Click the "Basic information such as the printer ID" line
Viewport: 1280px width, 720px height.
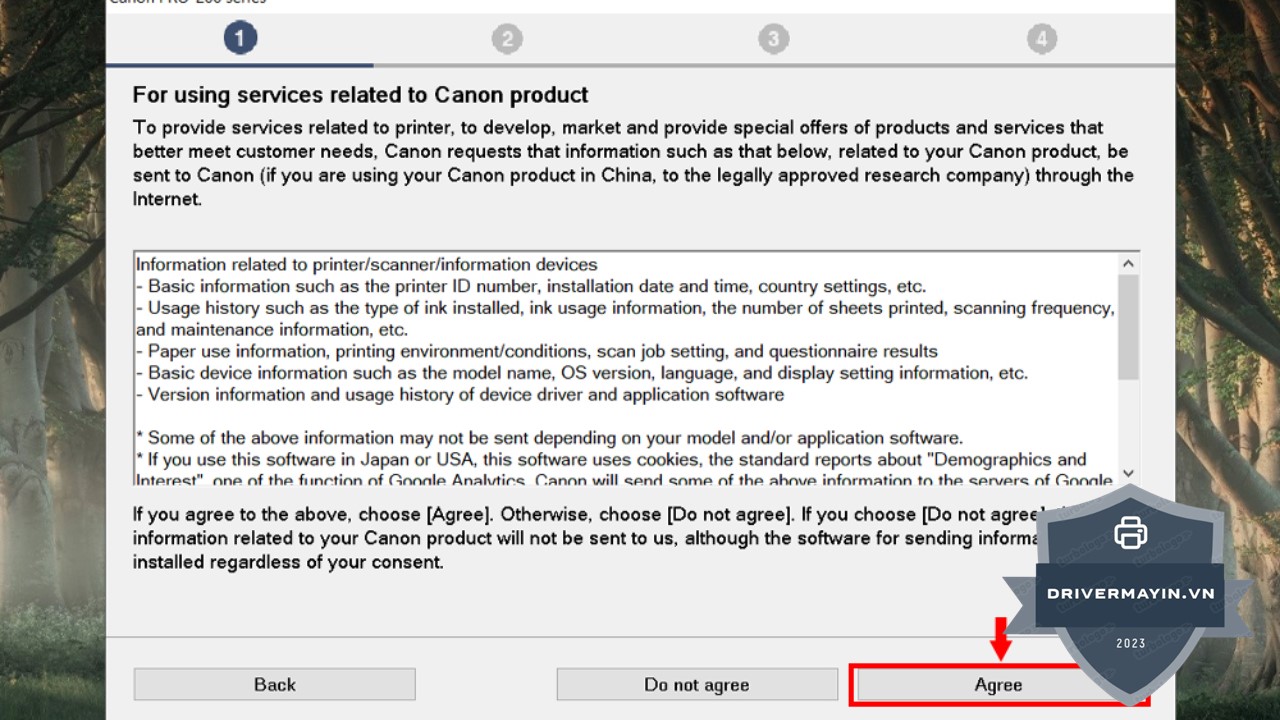(532, 286)
